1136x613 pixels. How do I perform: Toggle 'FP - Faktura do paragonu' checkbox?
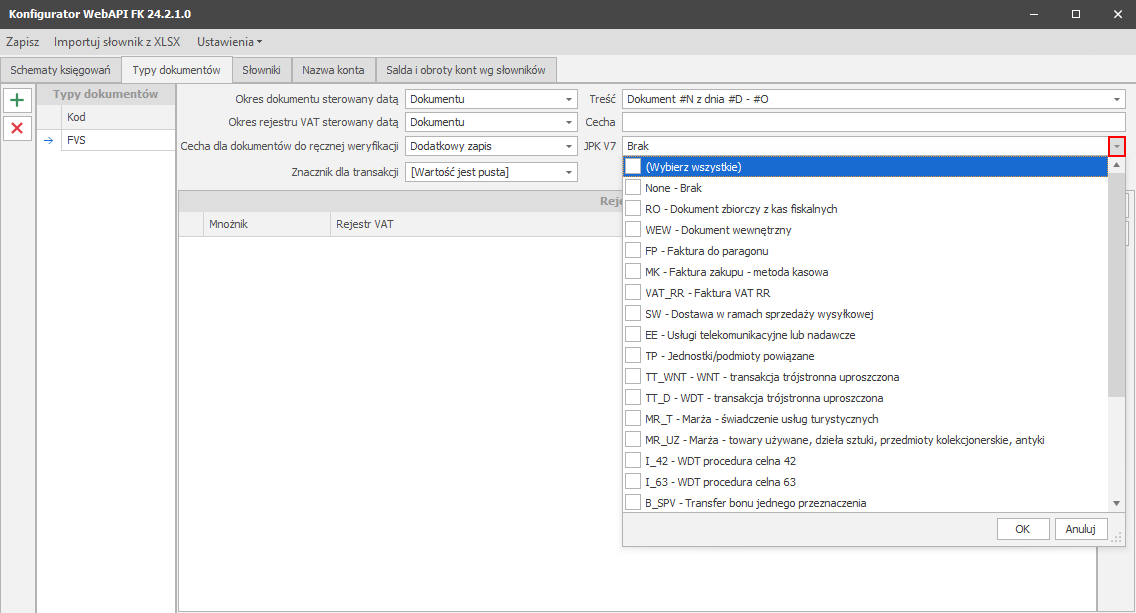click(633, 251)
